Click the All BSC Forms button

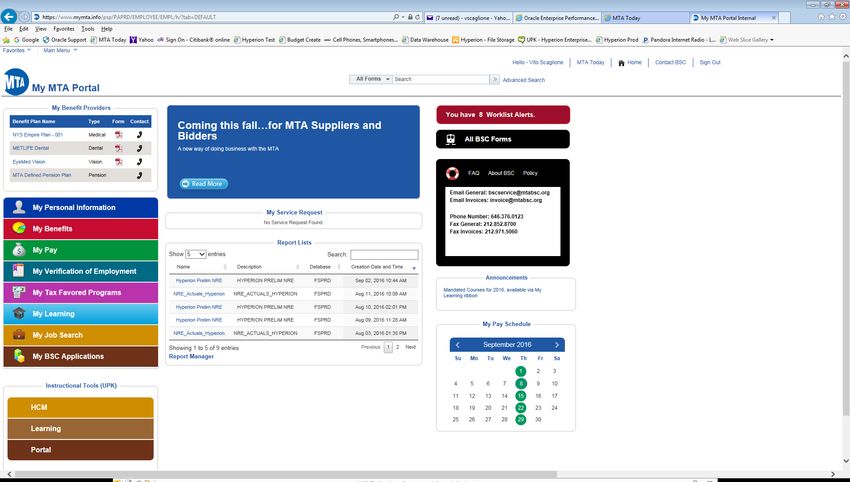[x=503, y=139]
